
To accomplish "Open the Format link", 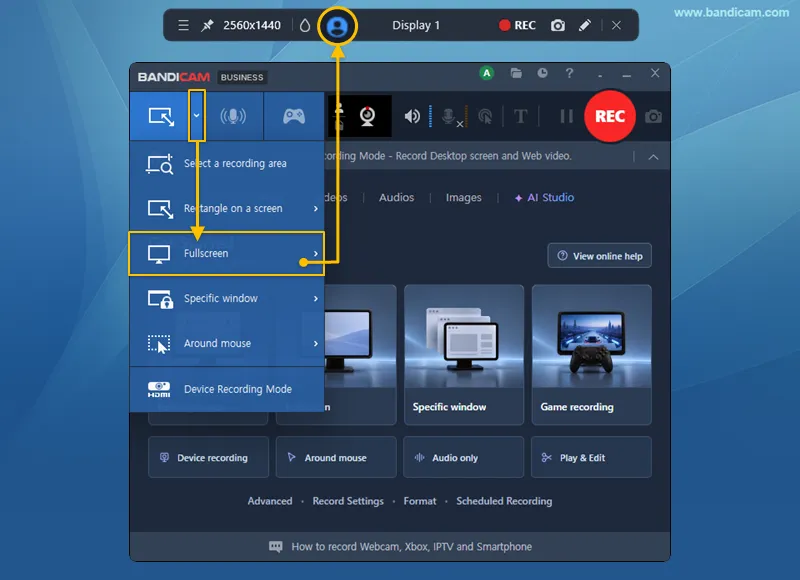I will (x=420, y=501).
